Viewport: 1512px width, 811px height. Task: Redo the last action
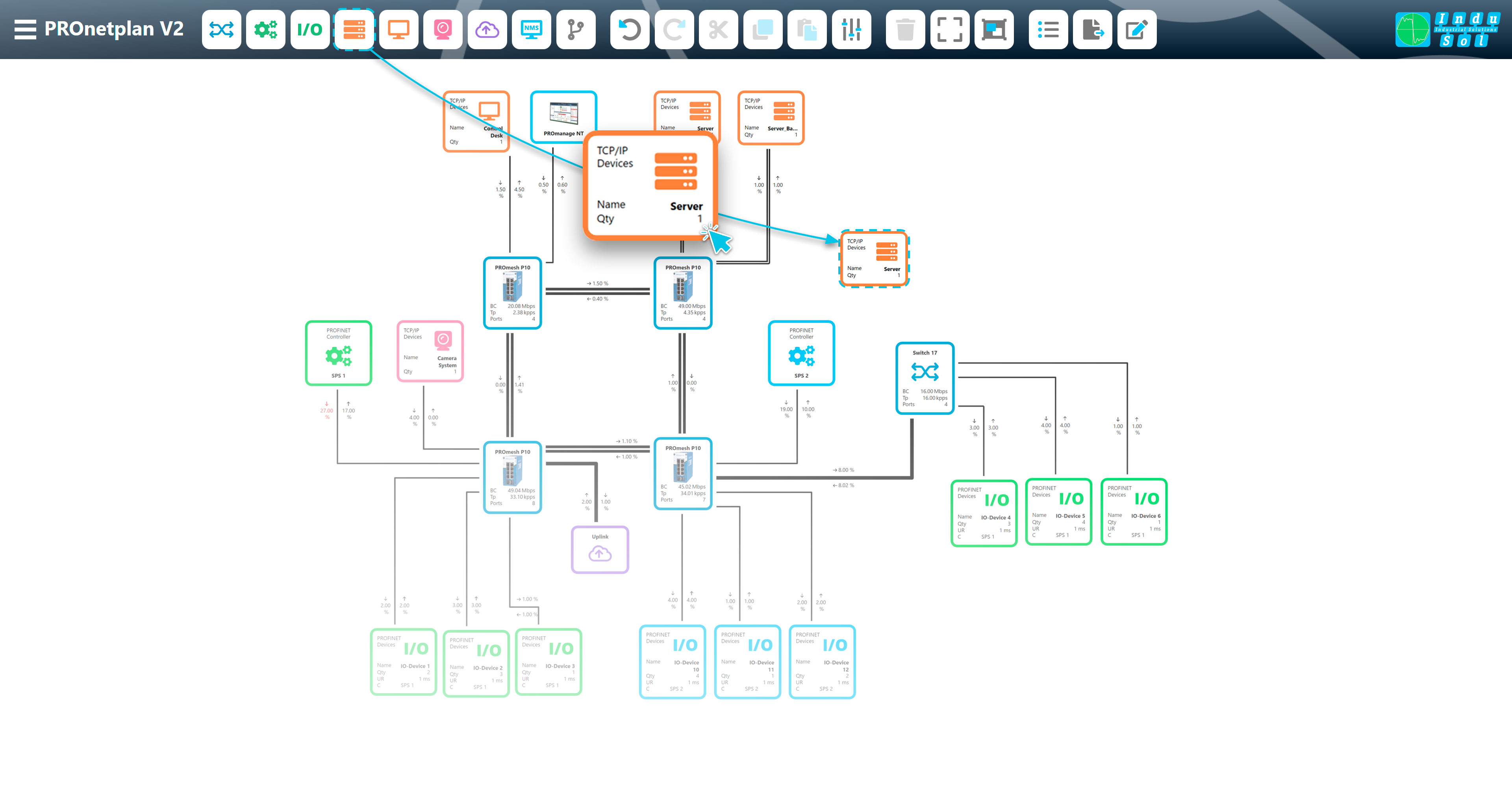click(673, 29)
